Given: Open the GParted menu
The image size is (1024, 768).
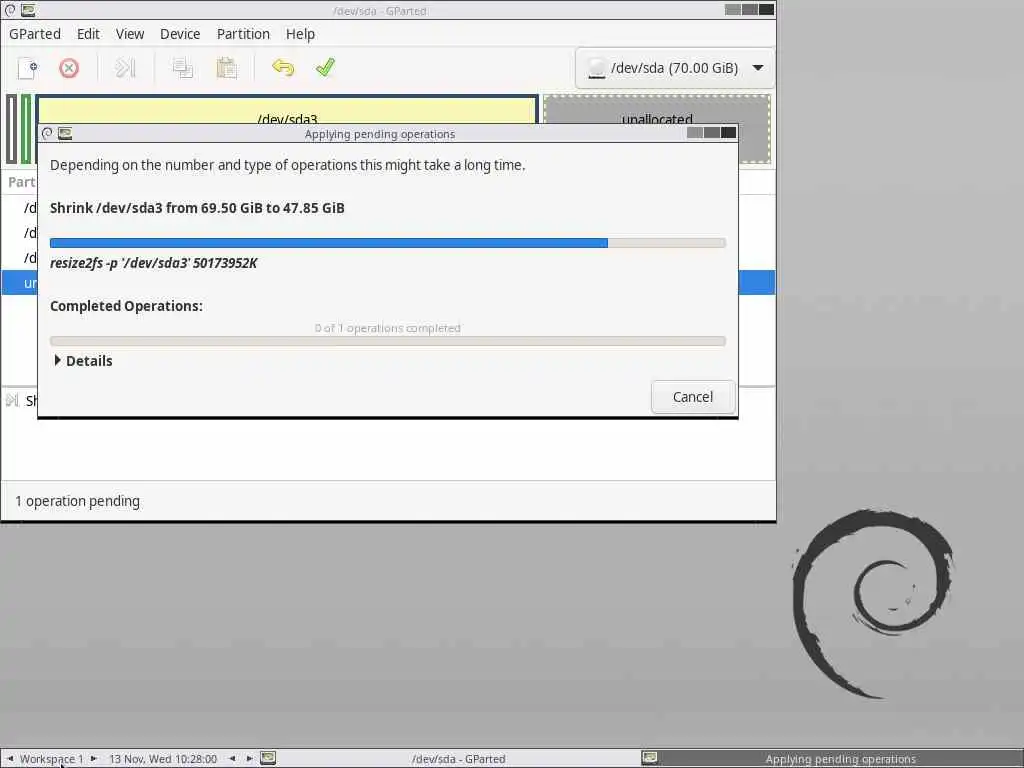Looking at the screenshot, I should click(35, 34).
